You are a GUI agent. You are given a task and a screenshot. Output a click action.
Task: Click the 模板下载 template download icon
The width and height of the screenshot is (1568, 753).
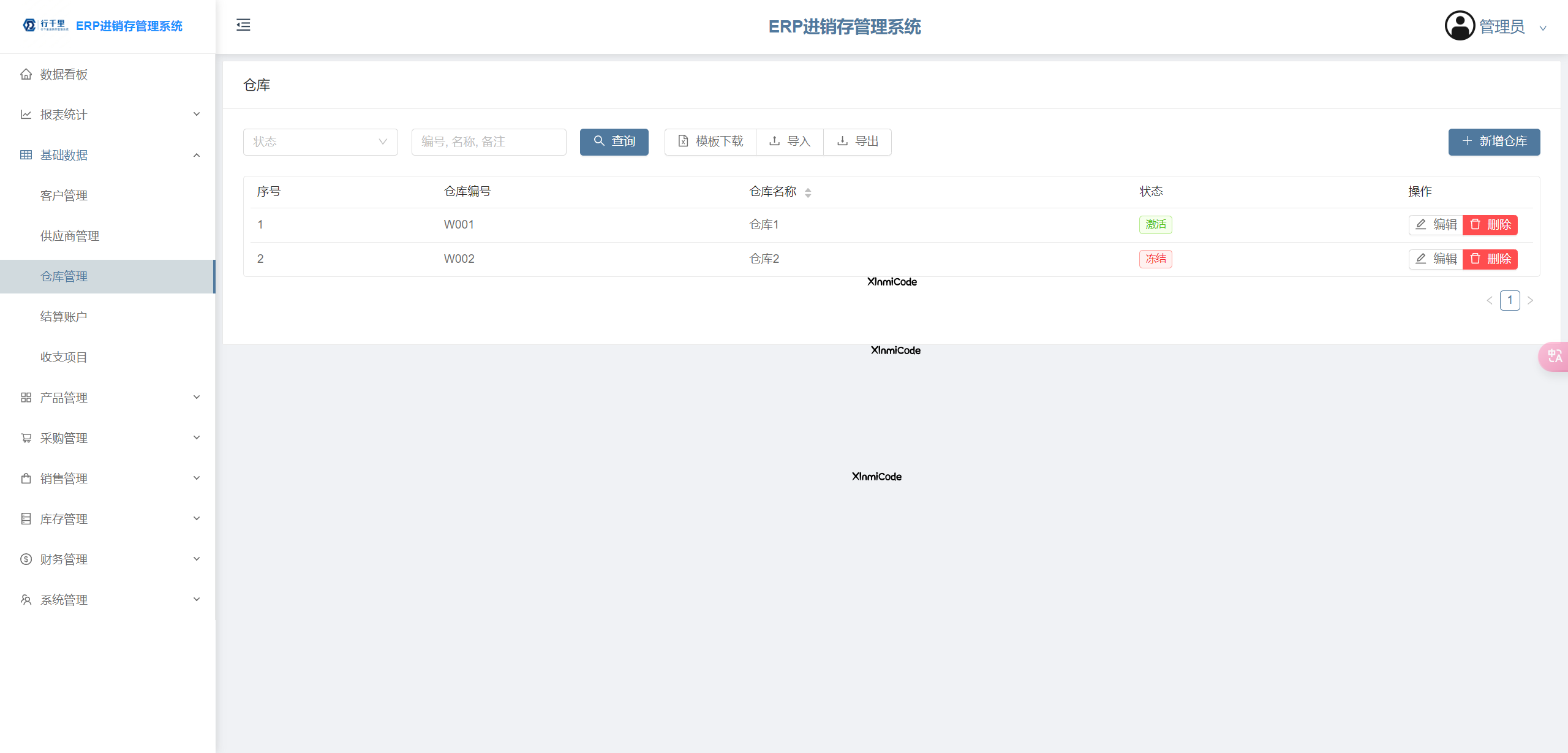[683, 141]
